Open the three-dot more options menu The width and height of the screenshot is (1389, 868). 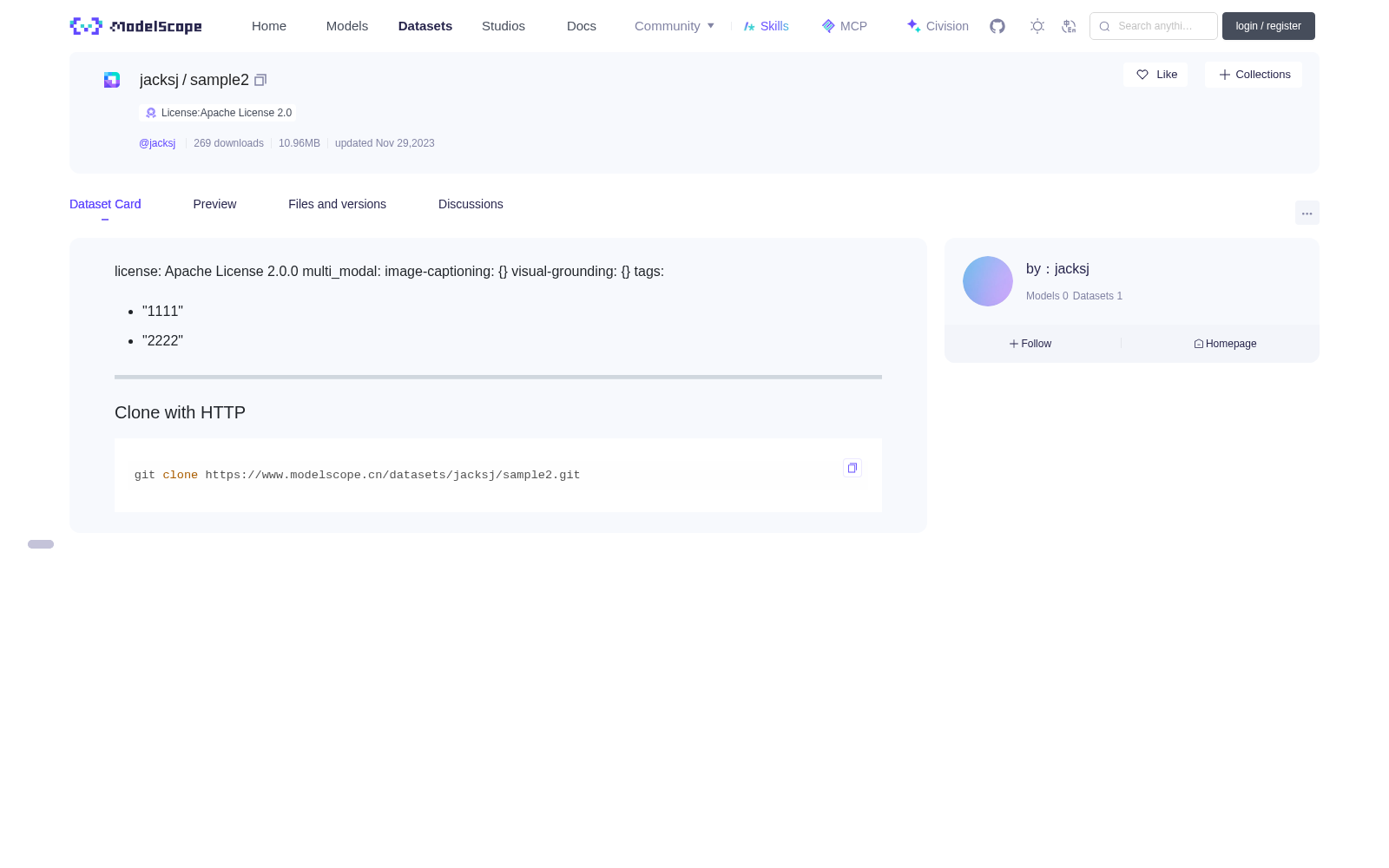[1307, 214]
